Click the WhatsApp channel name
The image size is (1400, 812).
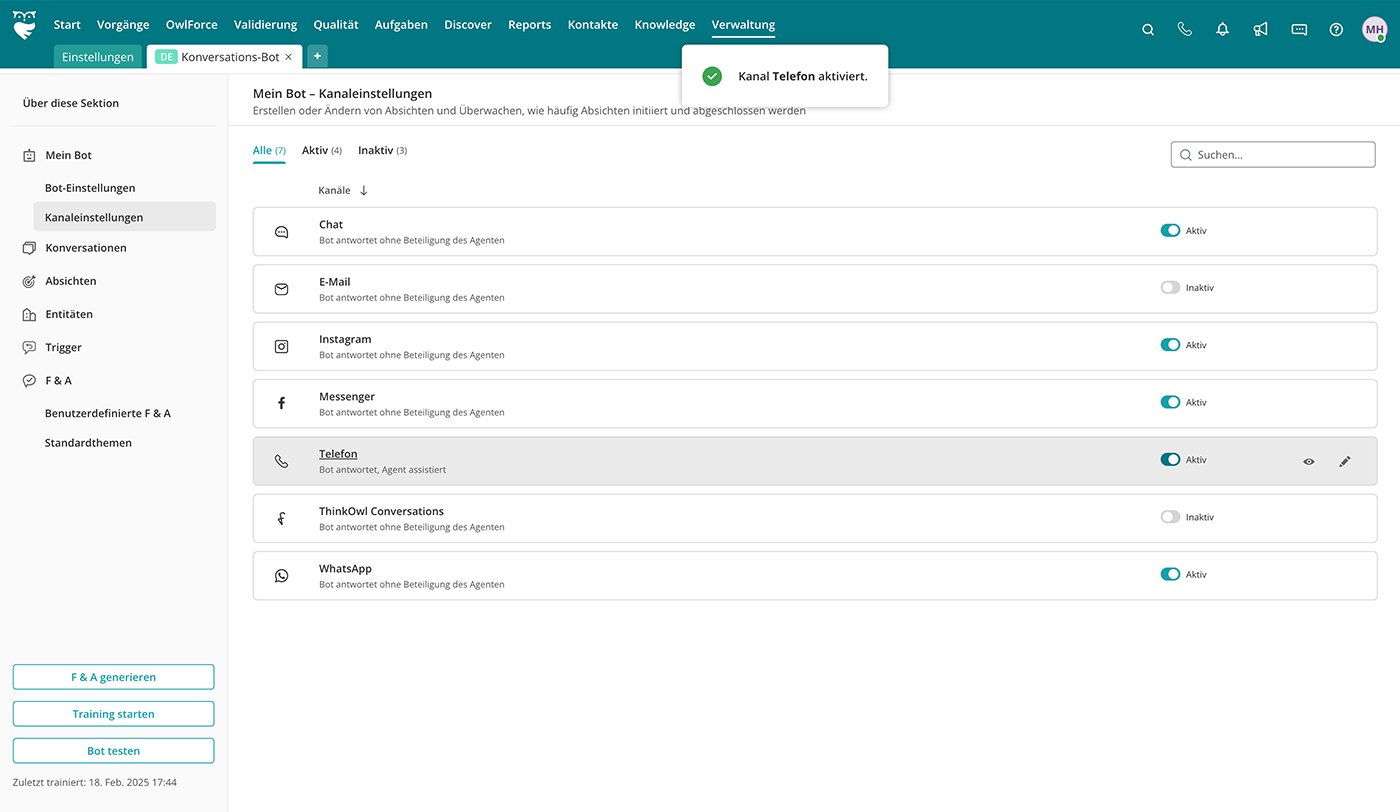tap(345, 569)
